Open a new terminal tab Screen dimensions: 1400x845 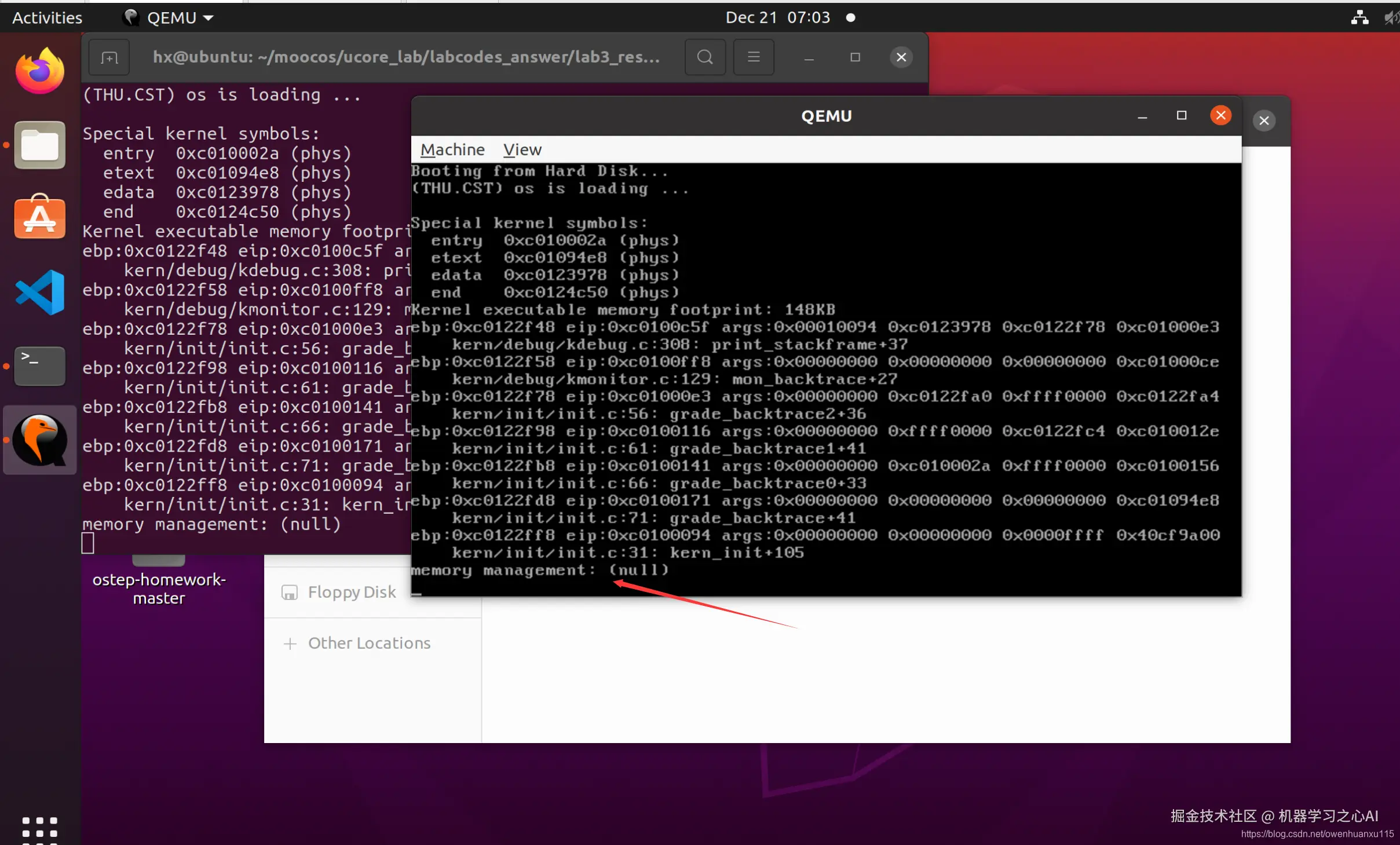[109, 57]
